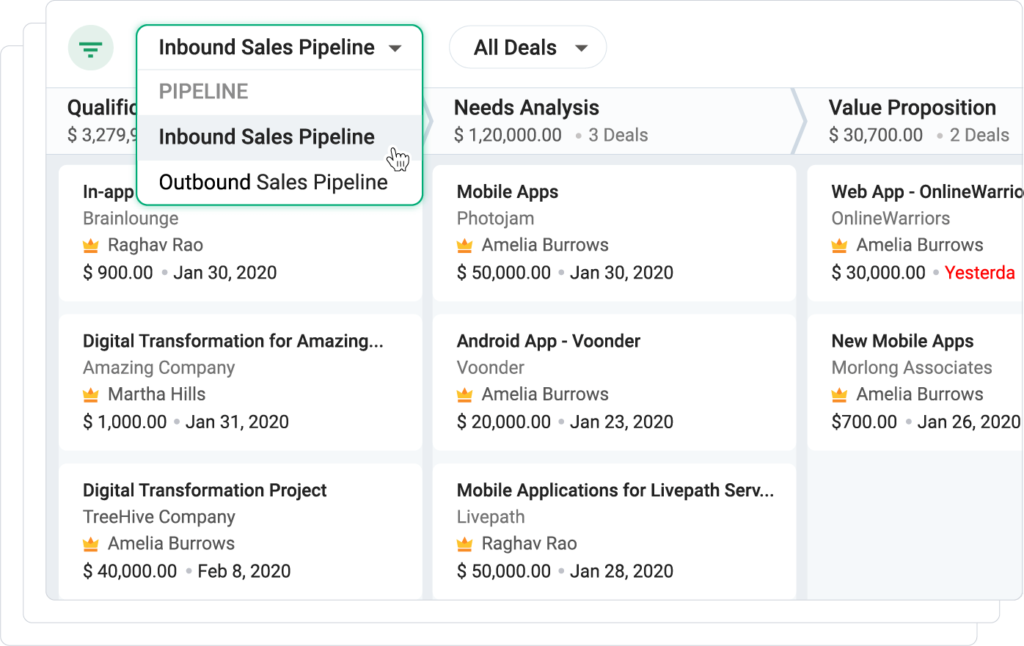Image resolution: width=1024 pixels, height=646 pixels.
Task: Click the crown icon beside Raghav Rao in Brainlounge card
Action: [91, 246]
